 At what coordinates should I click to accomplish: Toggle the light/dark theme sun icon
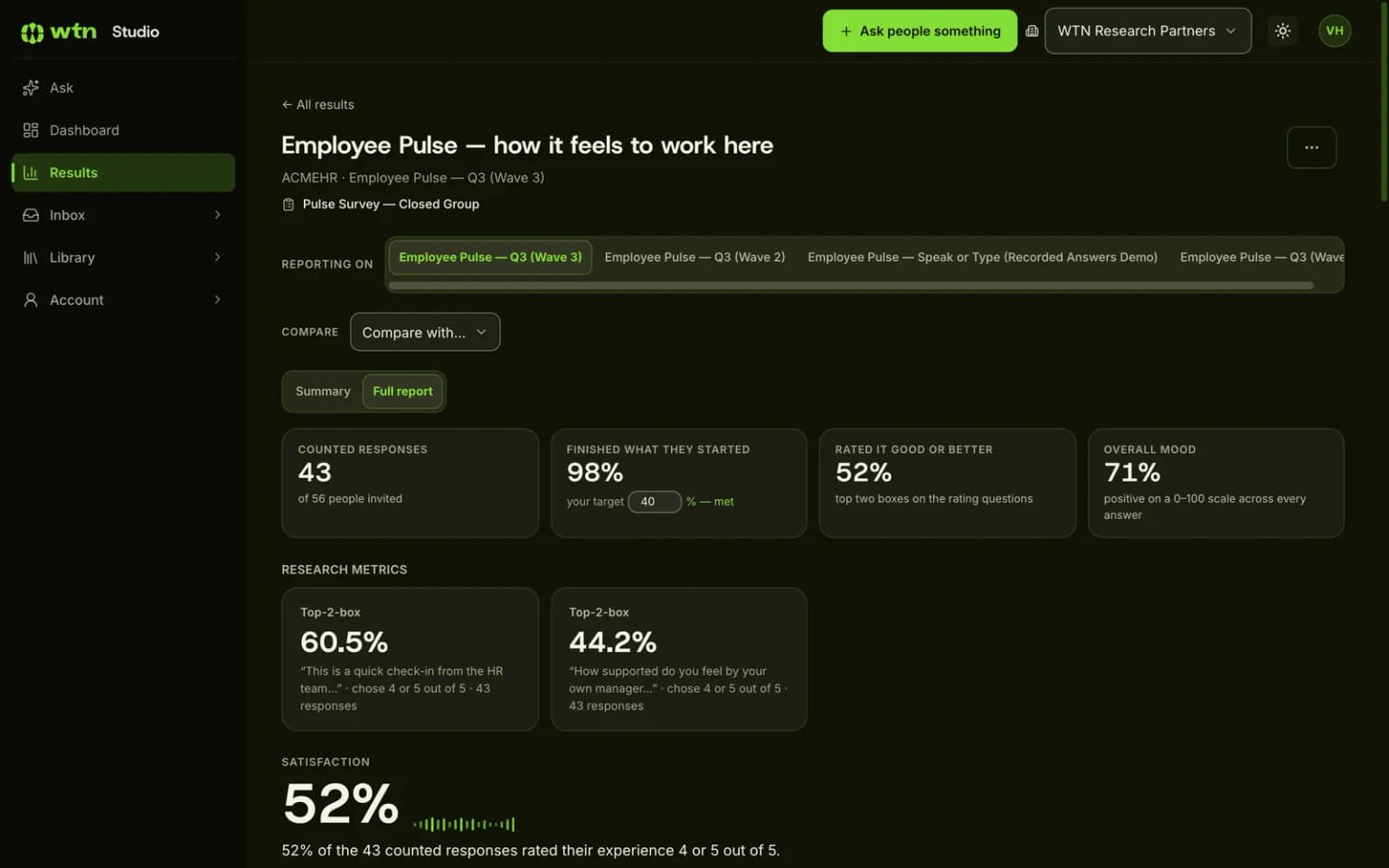(1282, 31)
